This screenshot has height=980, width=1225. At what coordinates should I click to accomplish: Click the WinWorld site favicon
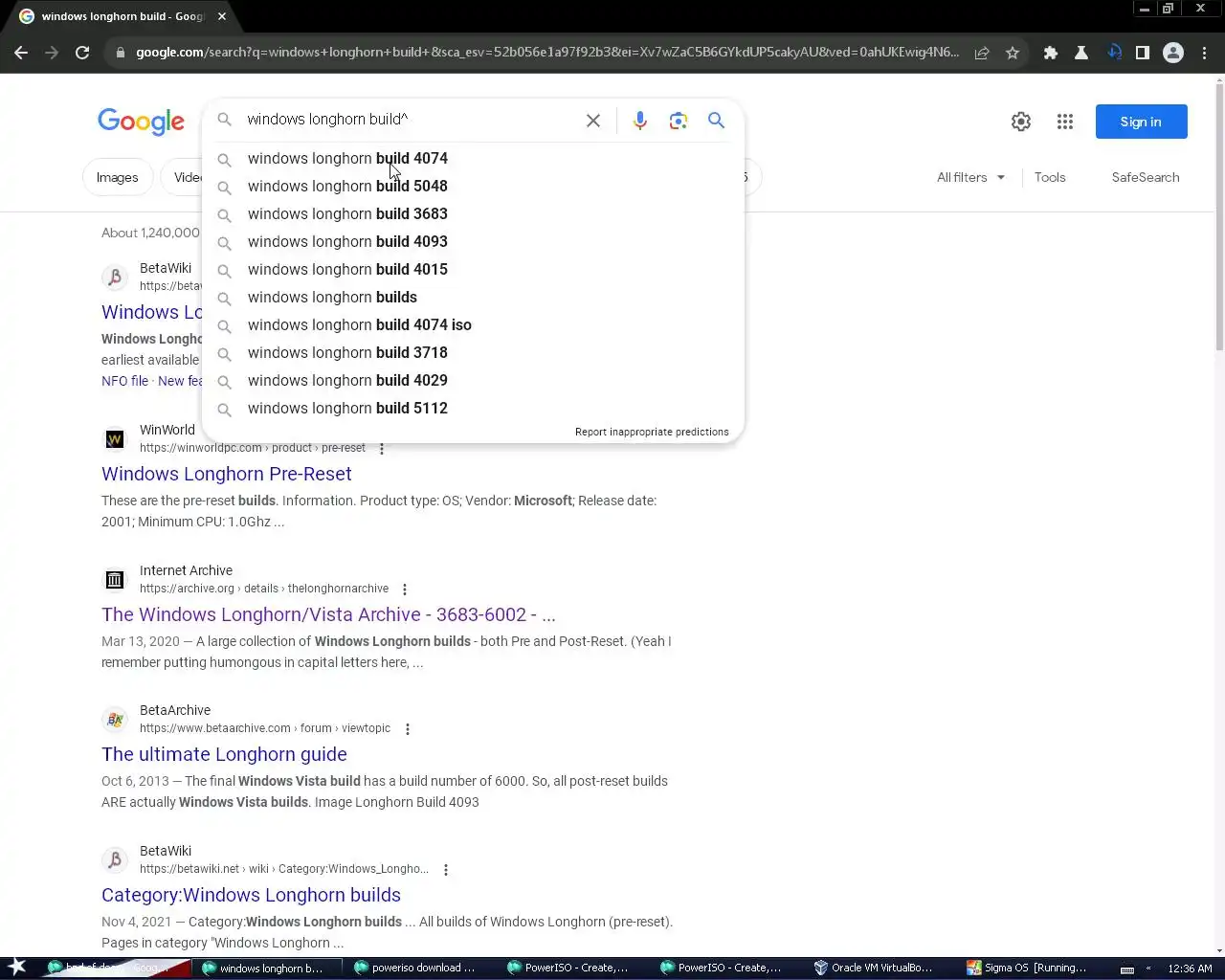(115, 439)
